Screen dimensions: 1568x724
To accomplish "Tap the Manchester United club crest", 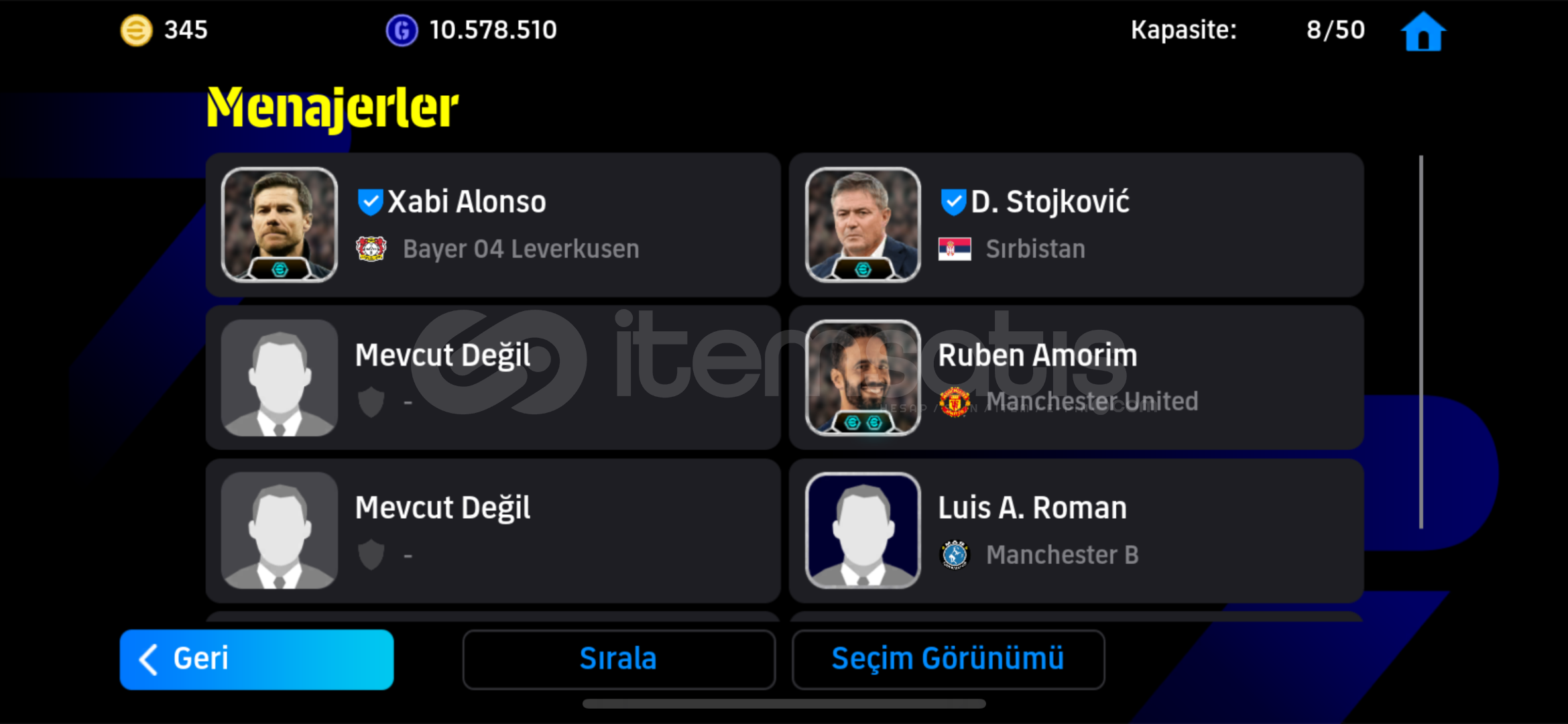I will (x=955, y=402).
